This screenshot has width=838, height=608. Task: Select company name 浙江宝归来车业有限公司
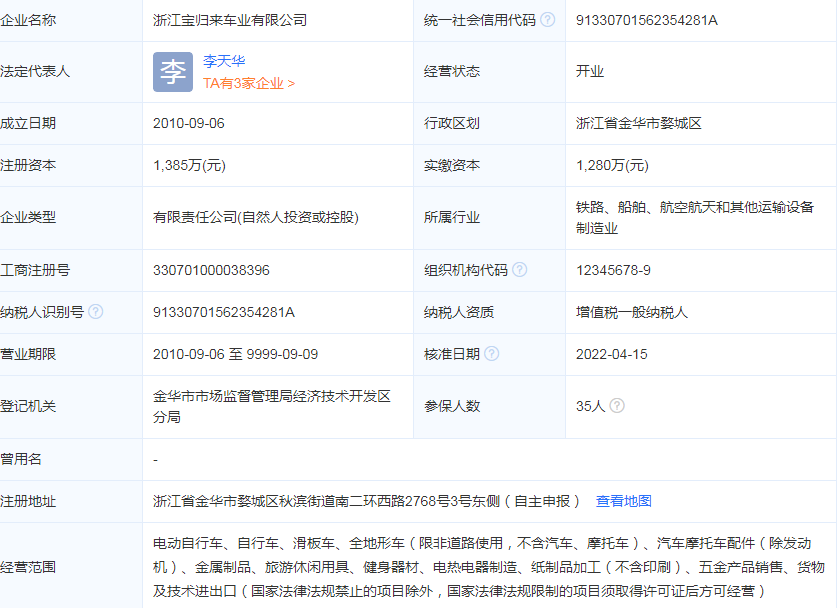pyautogui.click(x=230, y=20)
